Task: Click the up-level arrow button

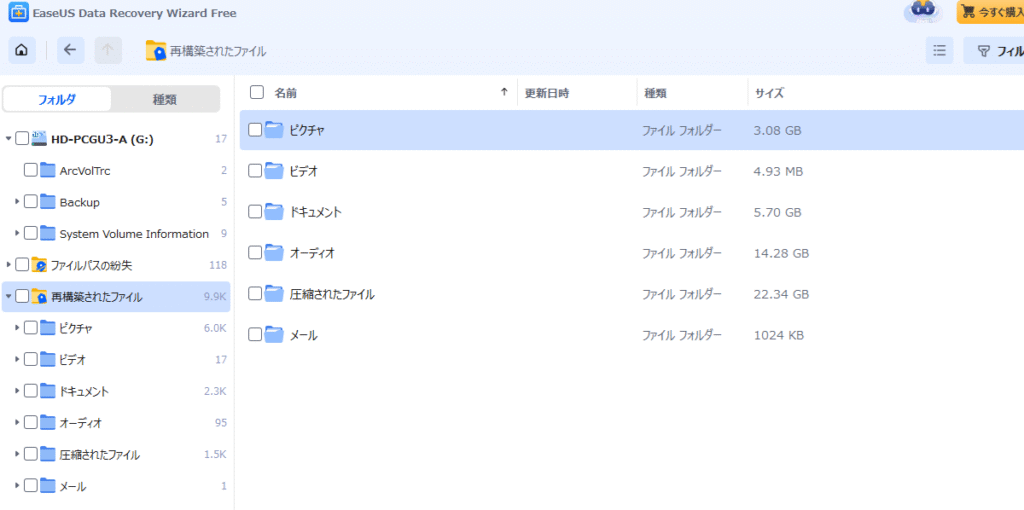Action: click(x=109, y=50)
